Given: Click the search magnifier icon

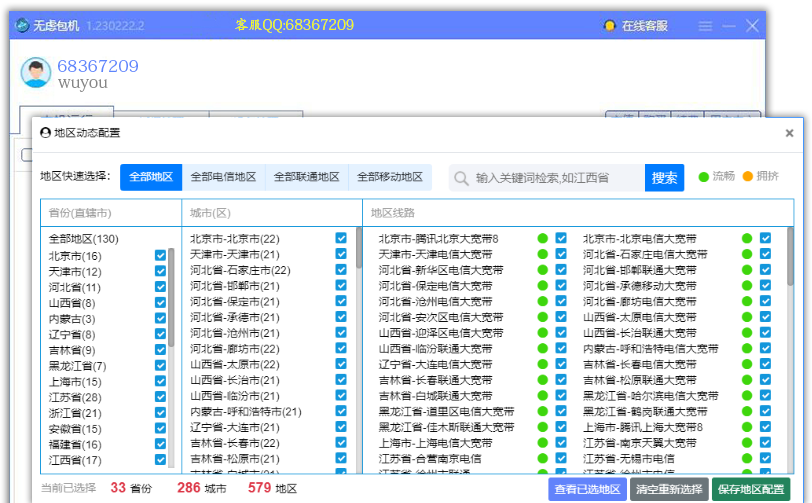Looking at the screenshot, I should click(462, 178).
